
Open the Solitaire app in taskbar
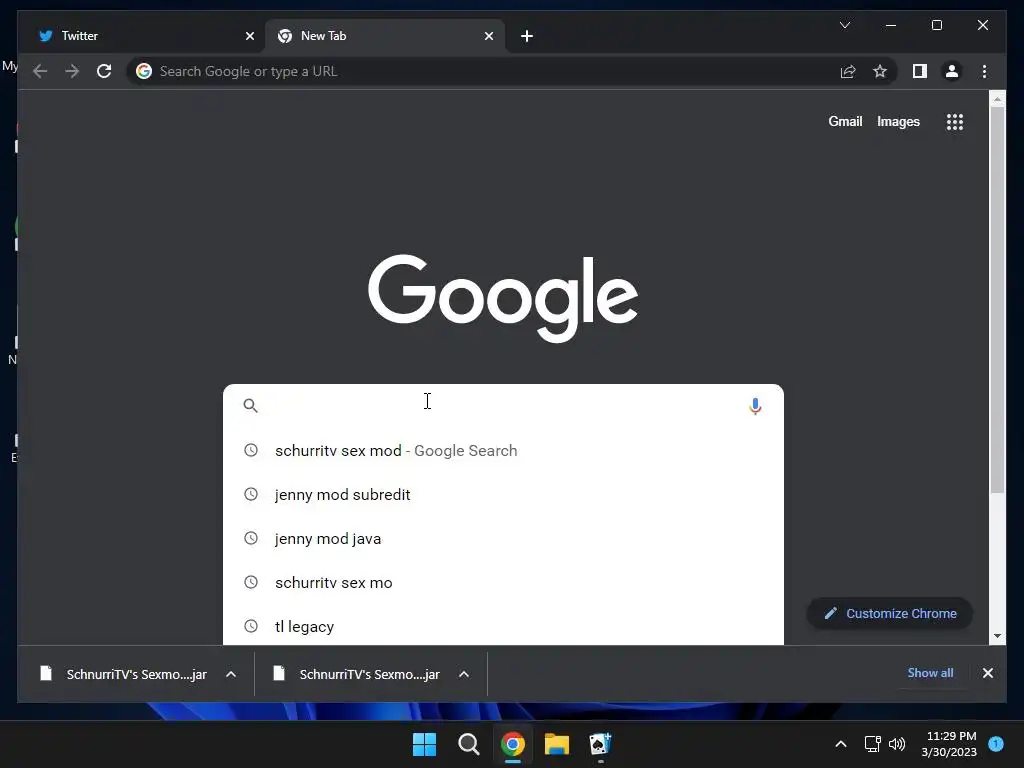click(x=600, y=744)
